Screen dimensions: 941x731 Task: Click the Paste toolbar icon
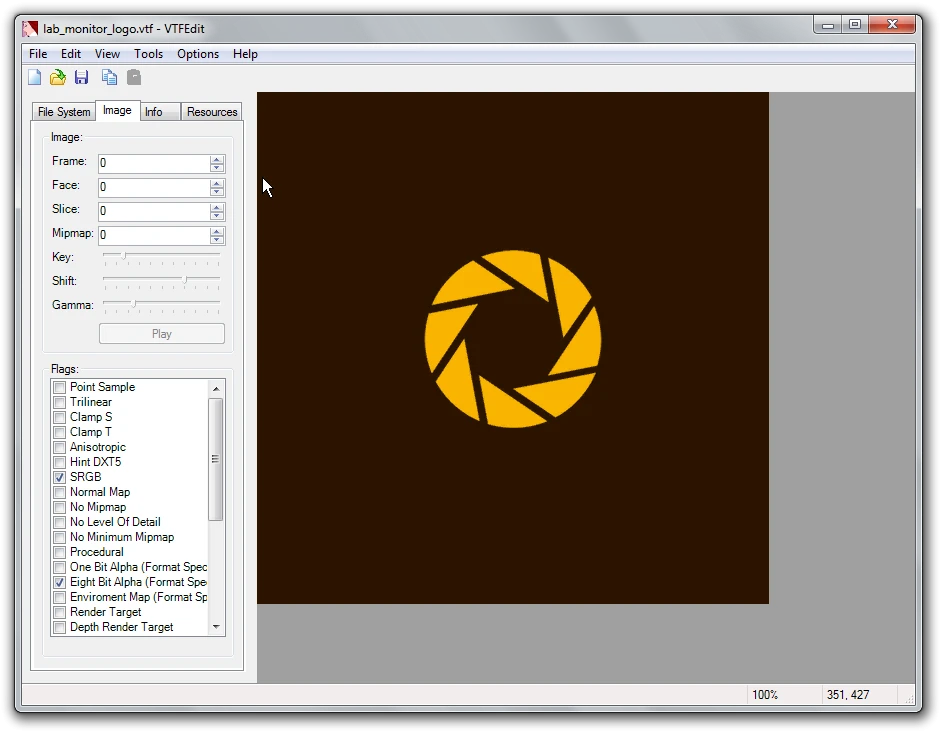coord(134,78)
